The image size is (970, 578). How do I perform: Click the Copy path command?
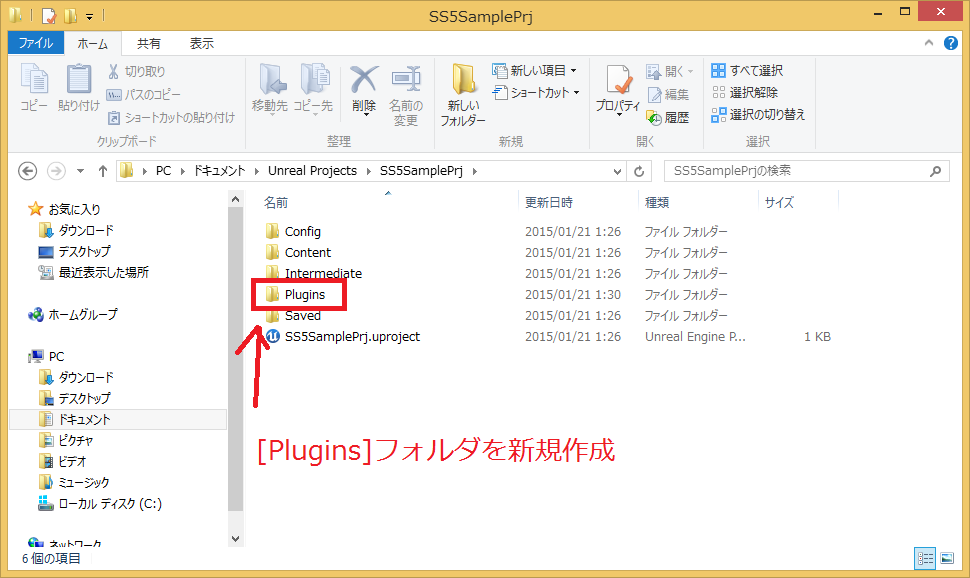[x=144, y=95]
